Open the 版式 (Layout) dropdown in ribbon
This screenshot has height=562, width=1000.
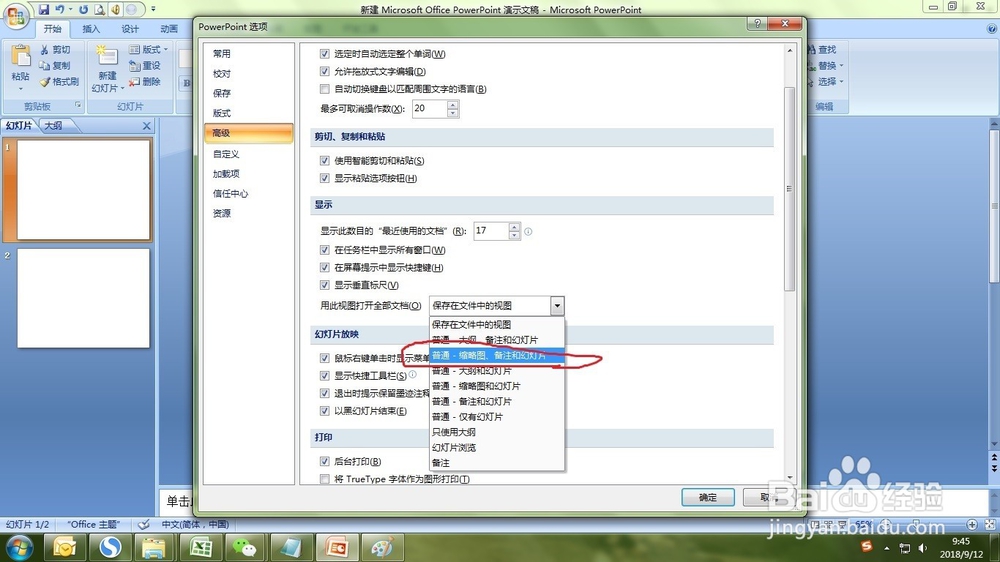coord(149,50)
